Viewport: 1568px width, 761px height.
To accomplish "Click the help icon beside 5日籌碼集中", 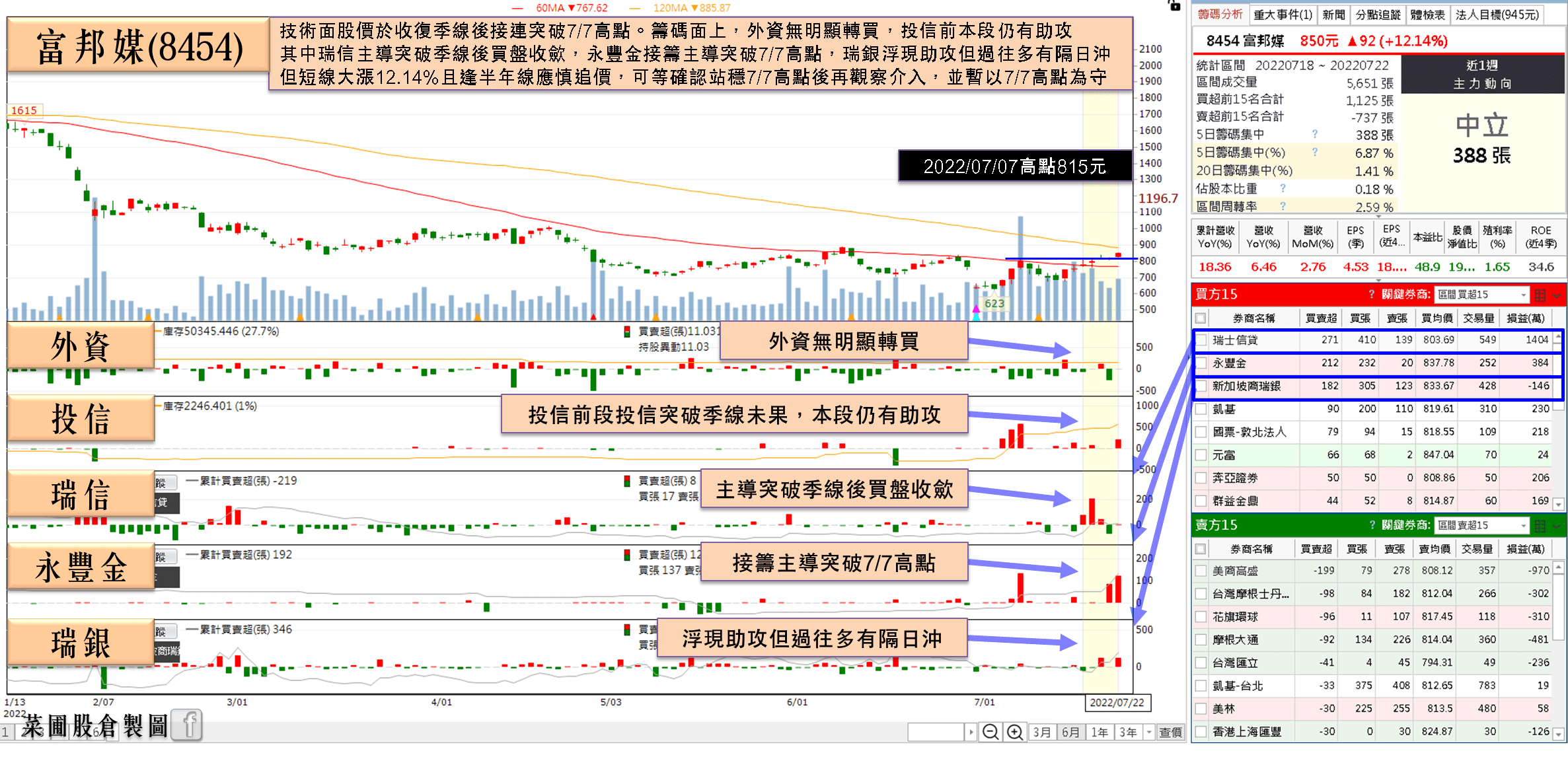I will (1314, 134).
